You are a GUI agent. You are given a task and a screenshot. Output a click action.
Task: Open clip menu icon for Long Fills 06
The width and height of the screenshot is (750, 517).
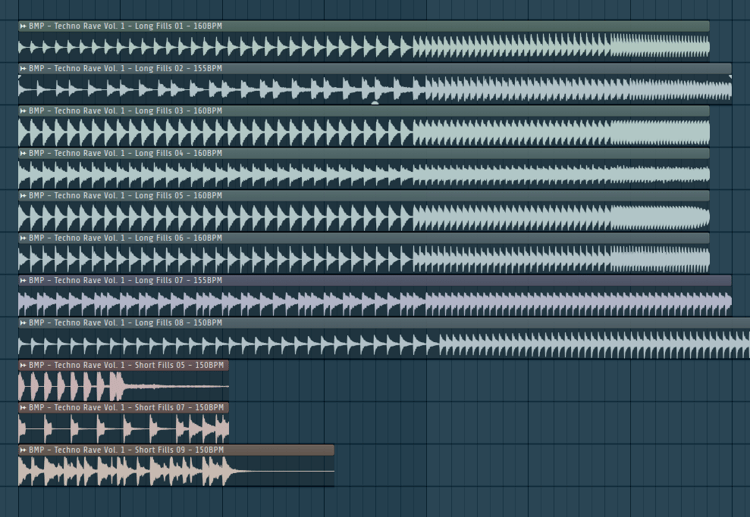(22, 238)
